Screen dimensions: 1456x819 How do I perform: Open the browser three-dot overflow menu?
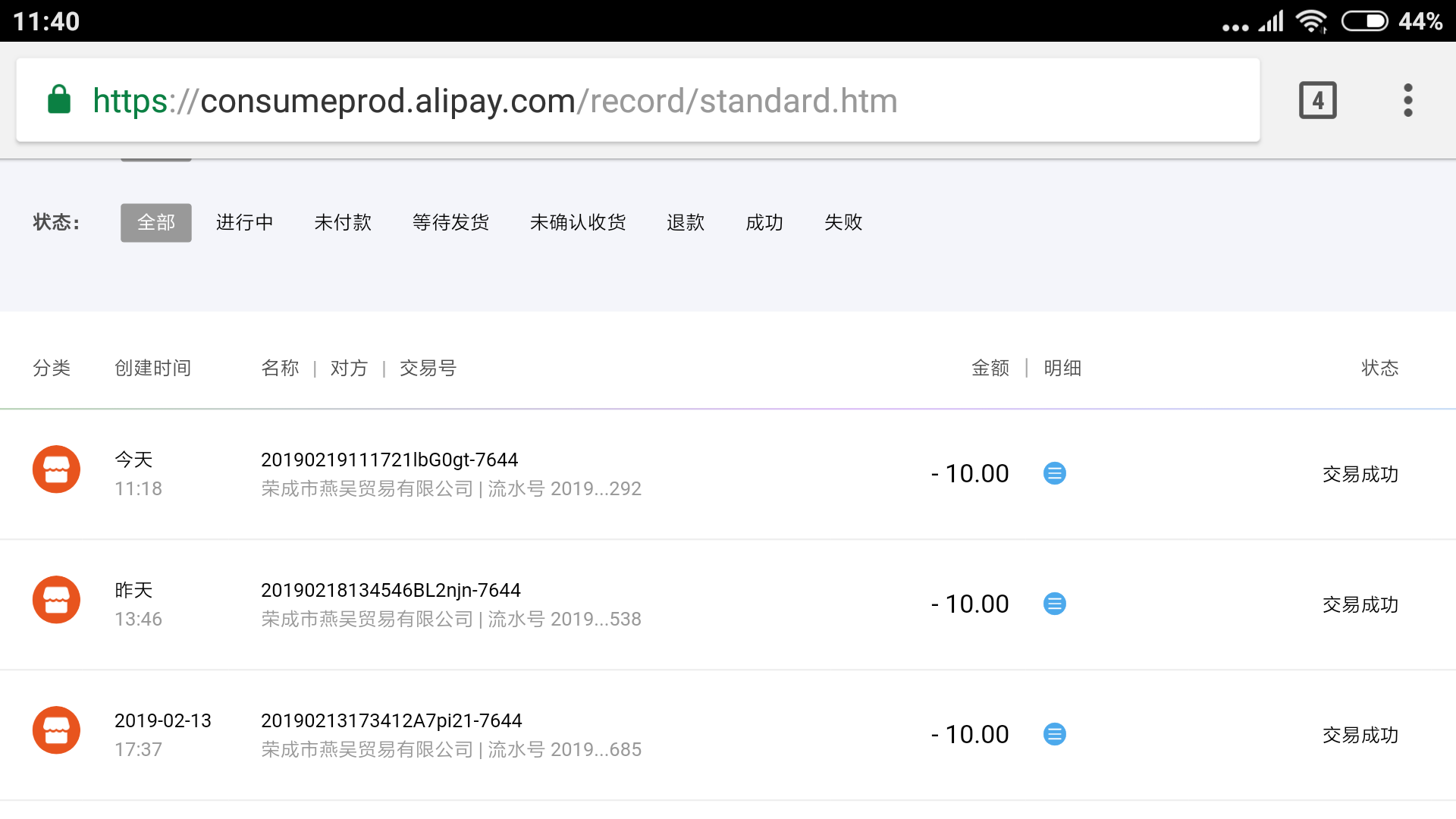[x=1408, y=100]
